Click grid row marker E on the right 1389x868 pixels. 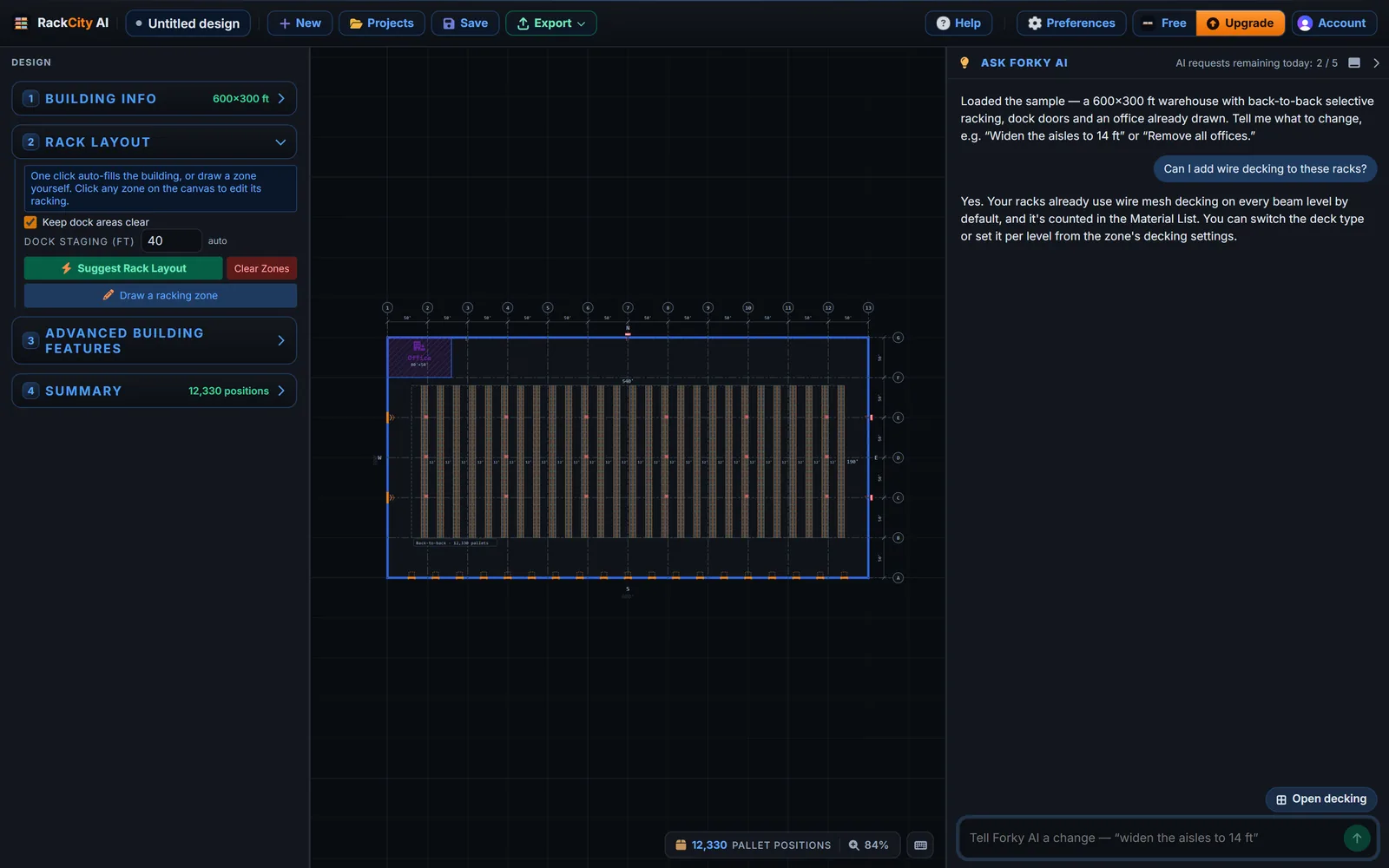(899, 418)
